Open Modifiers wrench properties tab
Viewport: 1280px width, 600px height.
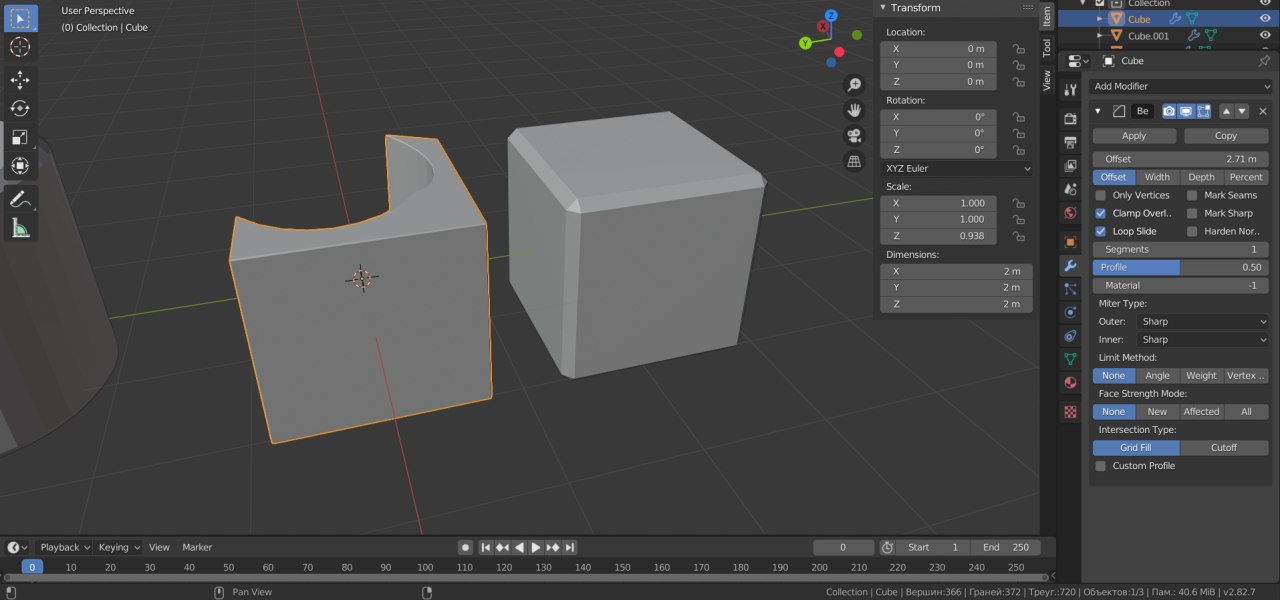pos(1070,266)
